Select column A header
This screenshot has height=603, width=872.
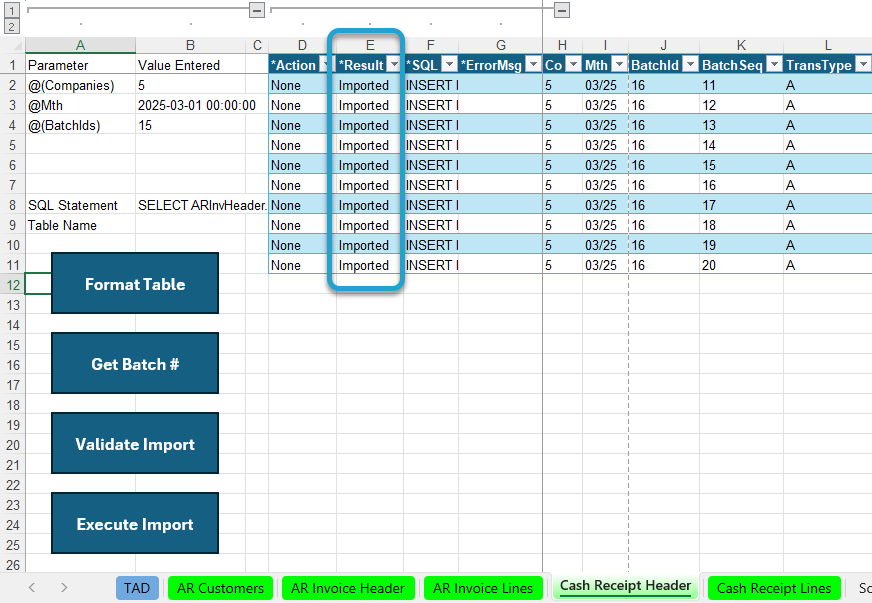click(80, 46)
